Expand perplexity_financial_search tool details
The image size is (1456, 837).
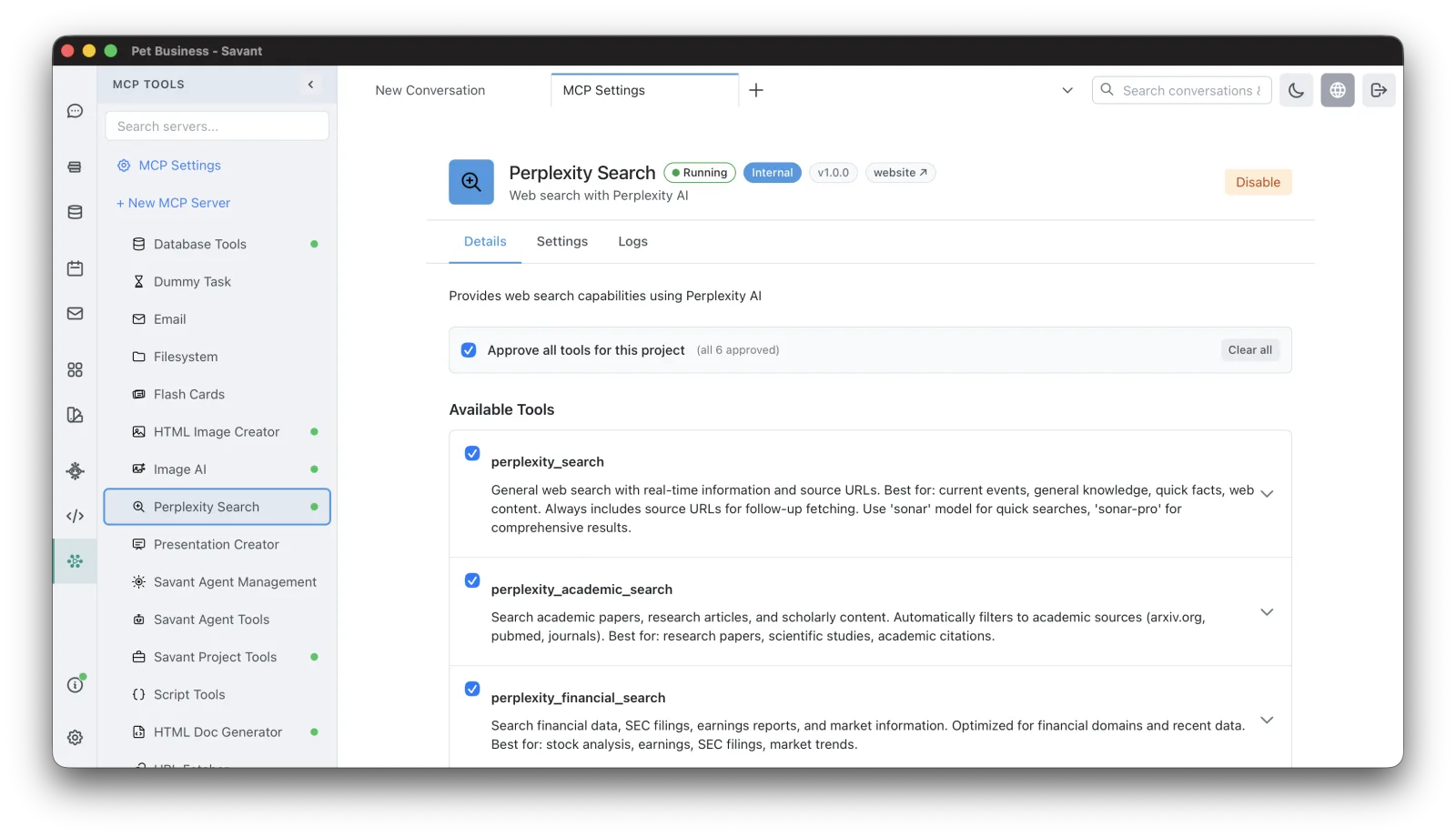pos(1267,721)
